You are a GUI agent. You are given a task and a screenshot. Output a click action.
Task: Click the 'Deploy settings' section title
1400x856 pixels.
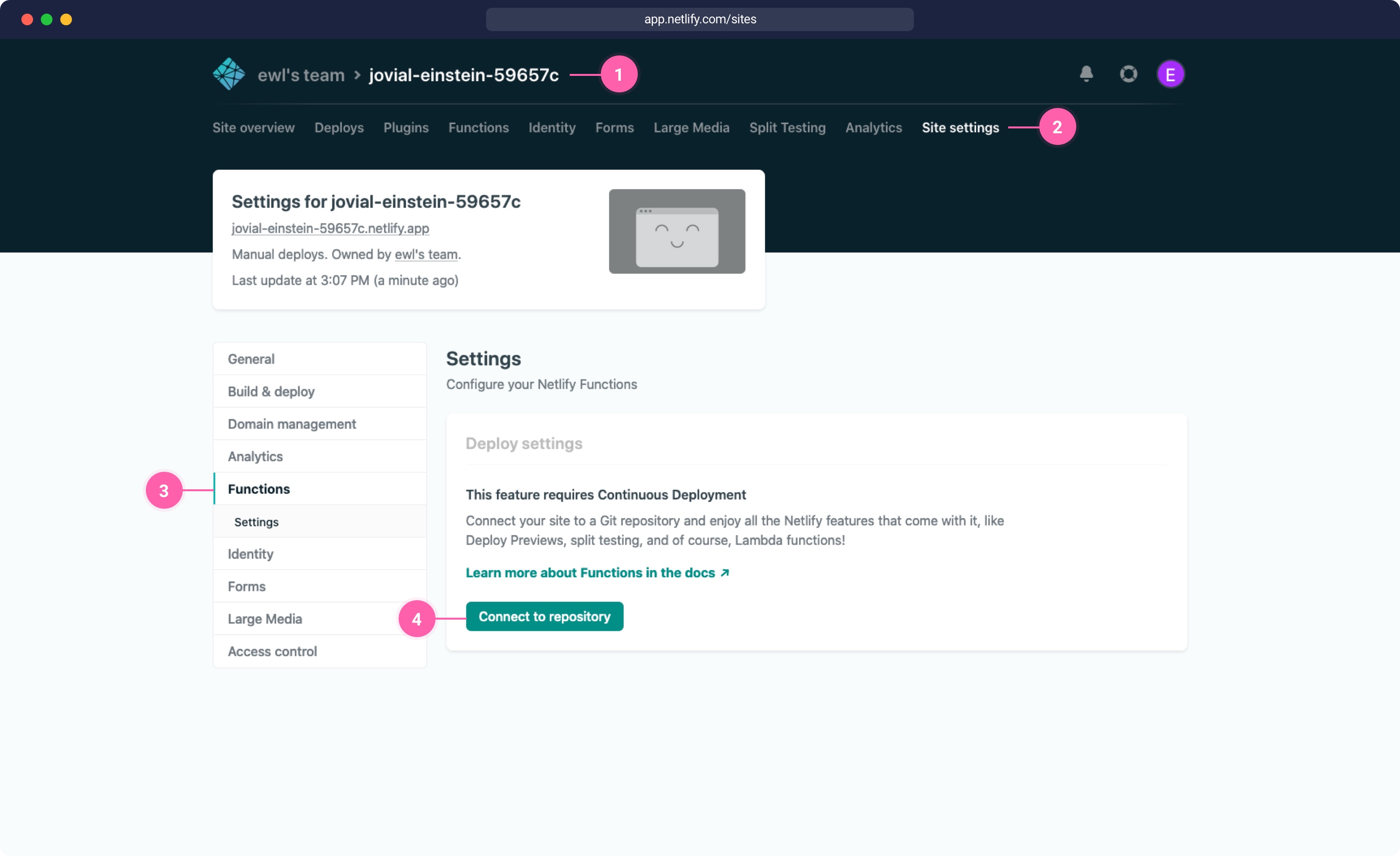[x=524, y=444]
